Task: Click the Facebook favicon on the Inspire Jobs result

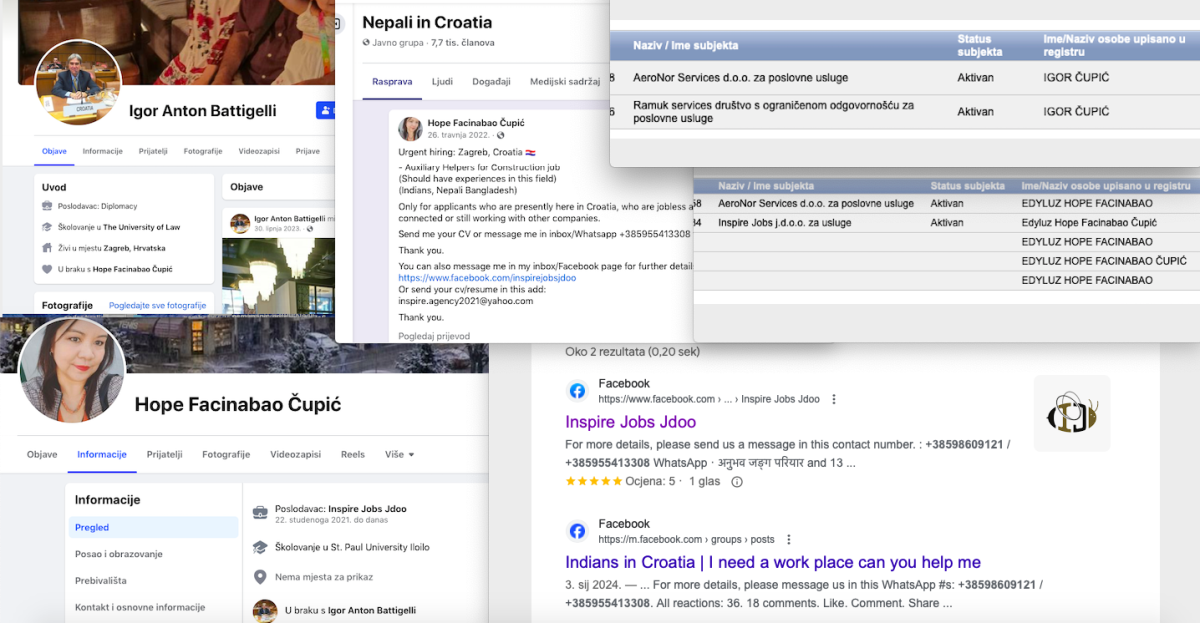Action: pos(577,391)
